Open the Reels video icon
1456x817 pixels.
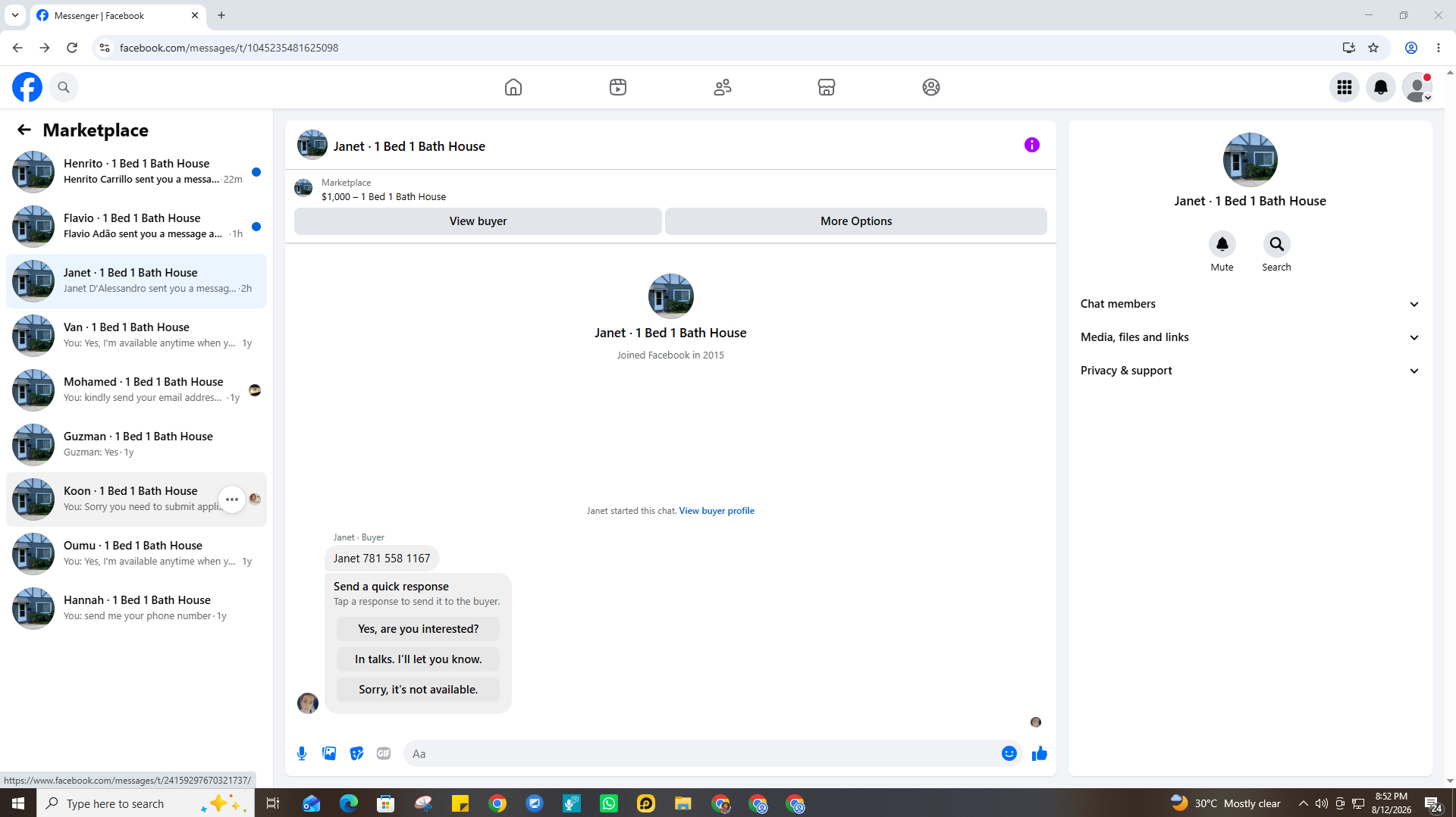click(618, 87)
